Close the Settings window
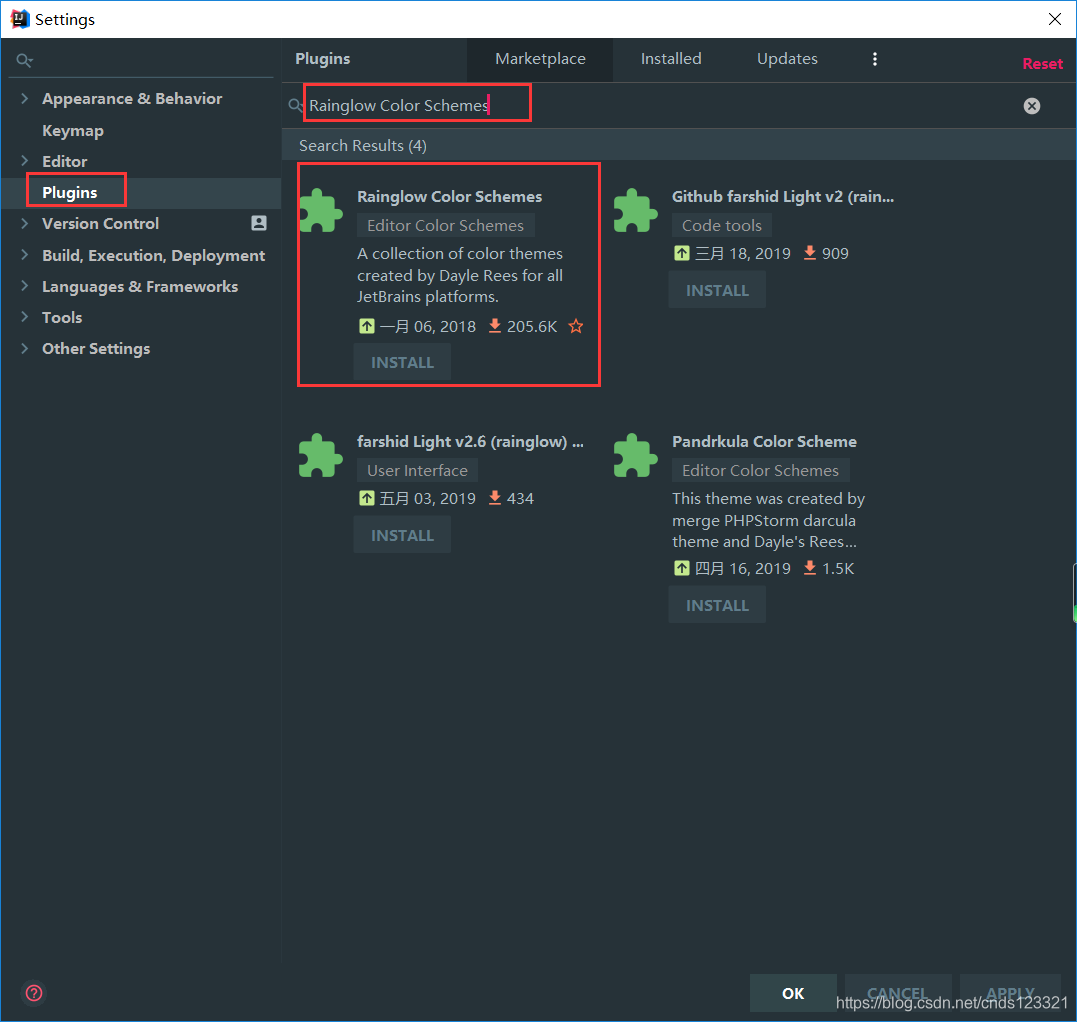The width and height of the screenshot is (1077, 1022). (x=1054, y=19)
